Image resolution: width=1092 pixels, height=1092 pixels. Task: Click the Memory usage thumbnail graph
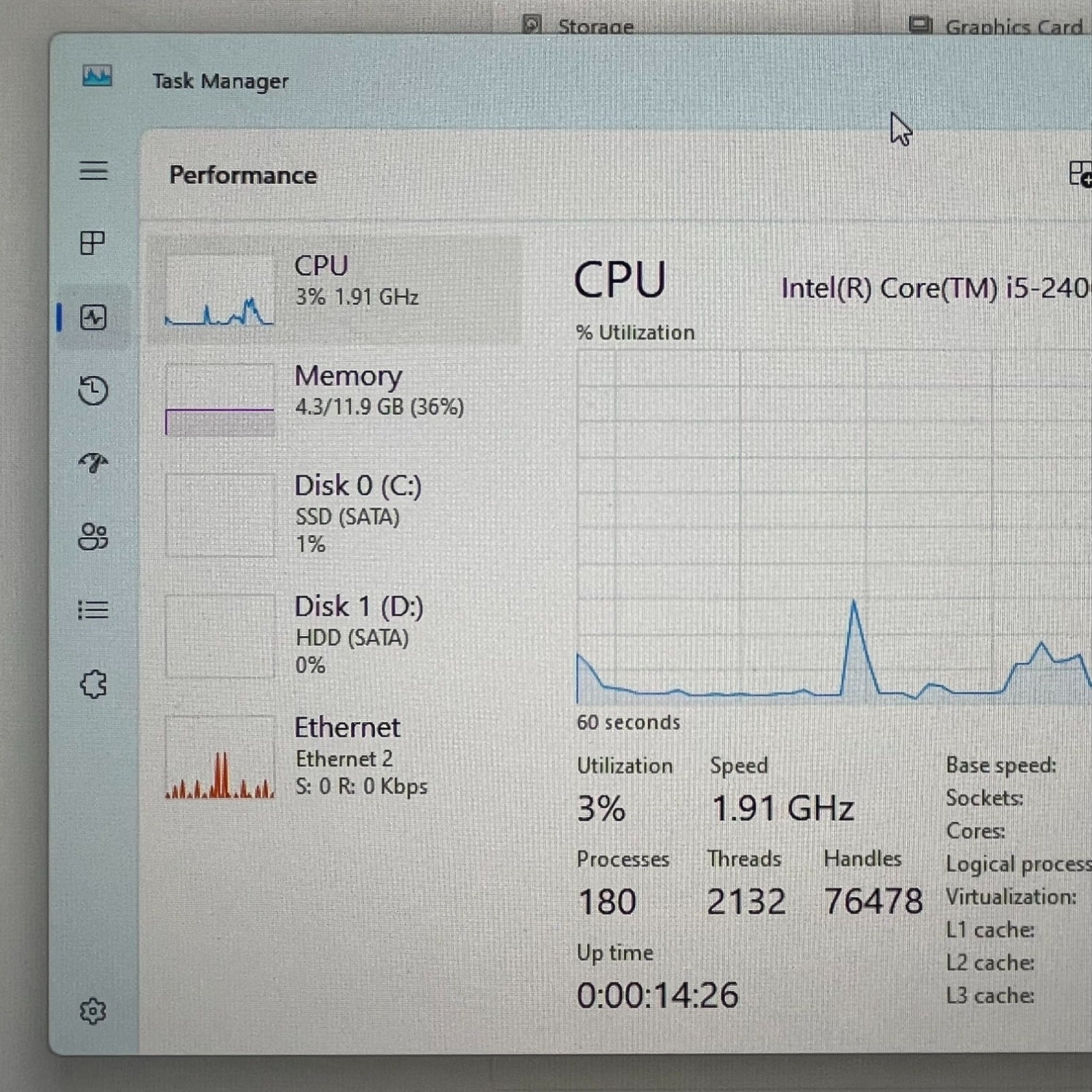pos(219,399)
